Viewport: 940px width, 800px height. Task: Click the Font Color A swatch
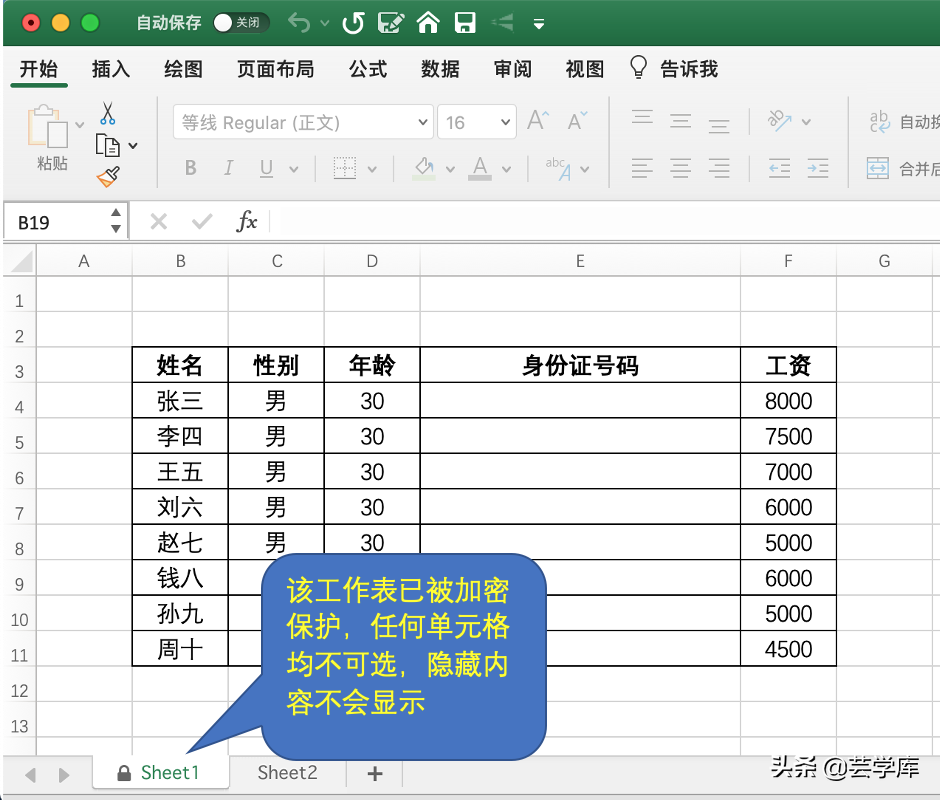[x=480, y=169]
